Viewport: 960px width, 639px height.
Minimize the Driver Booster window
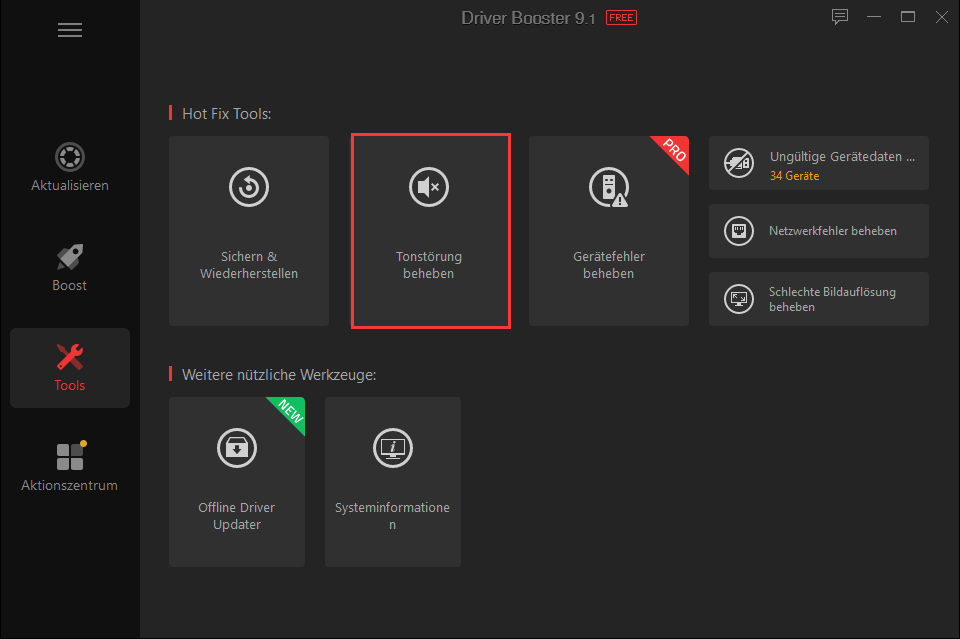click(874, 17)
